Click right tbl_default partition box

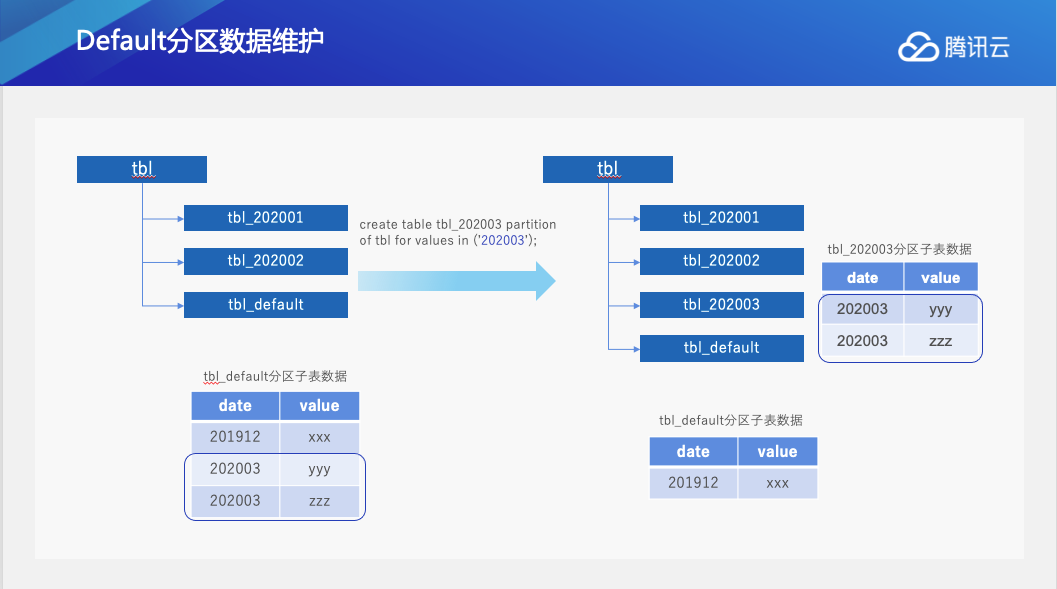(721, 348)
